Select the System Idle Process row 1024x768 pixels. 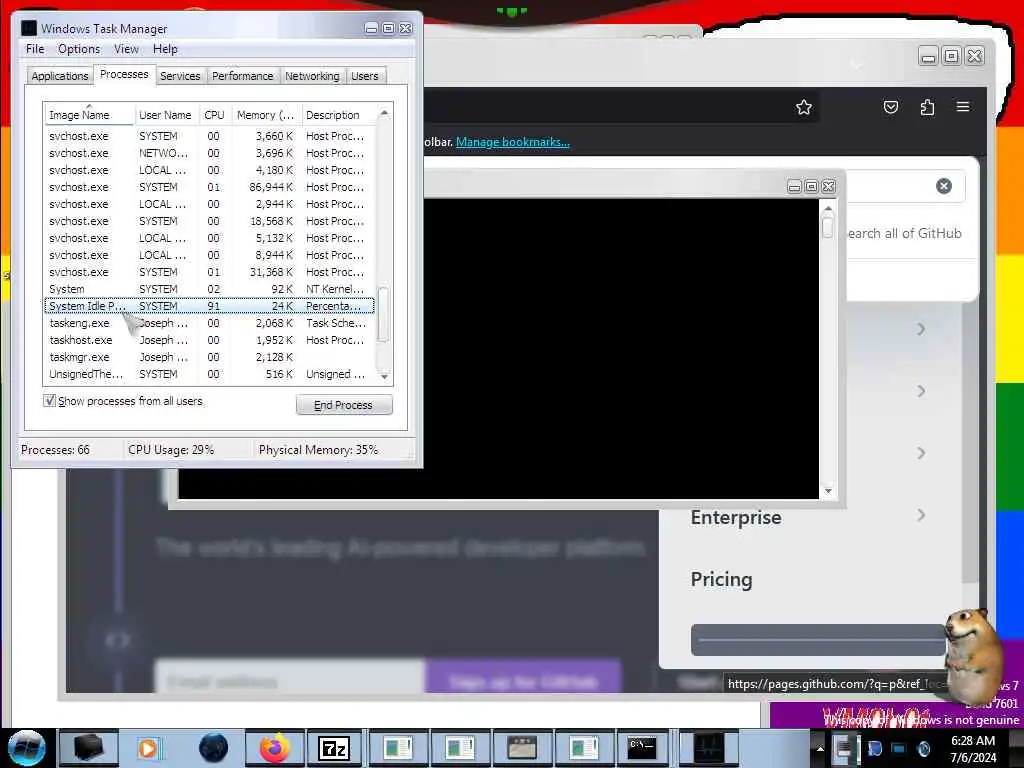click(x=210, y=306)
